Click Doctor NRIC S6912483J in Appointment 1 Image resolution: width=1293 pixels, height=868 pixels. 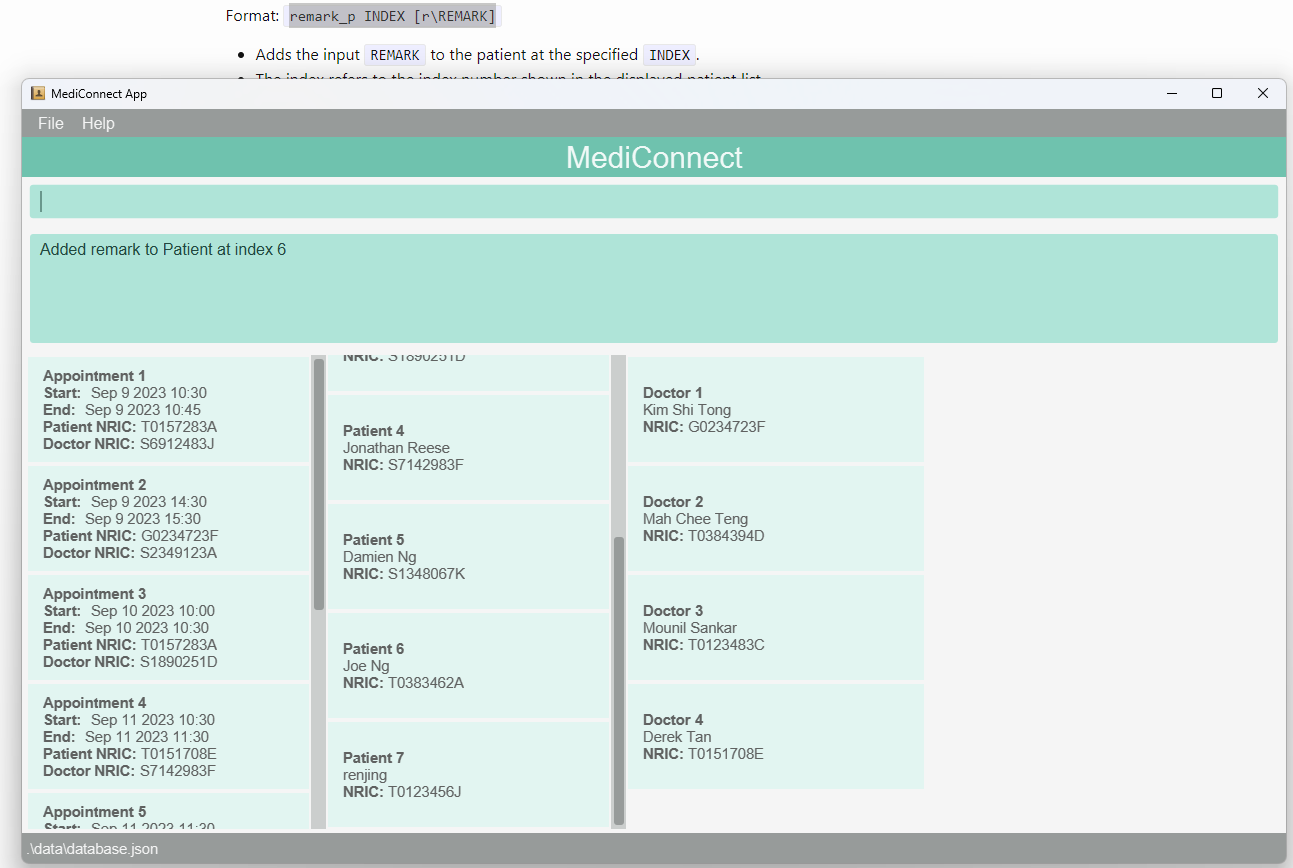tap(177, 444)
